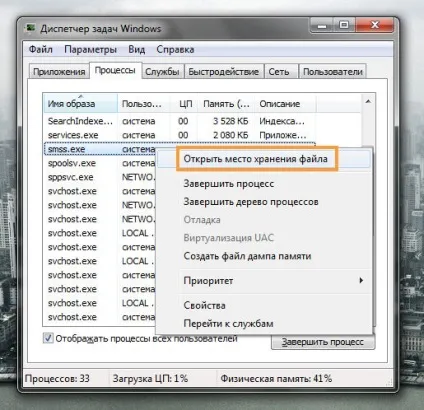Close the Task Manager window

(x=375, y=25)
